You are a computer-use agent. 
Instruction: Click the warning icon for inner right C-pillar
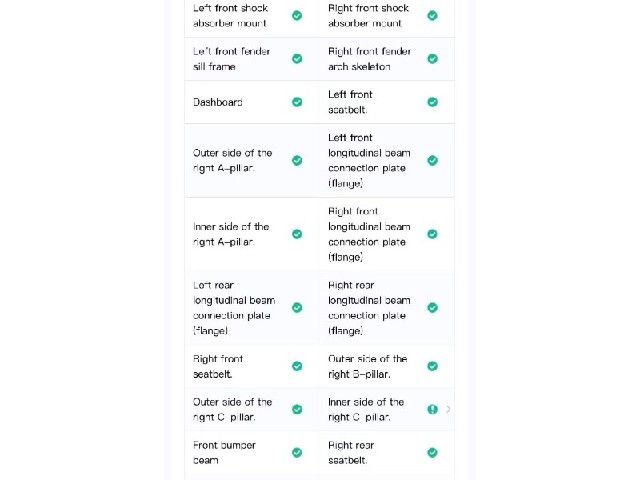(432, 409)
